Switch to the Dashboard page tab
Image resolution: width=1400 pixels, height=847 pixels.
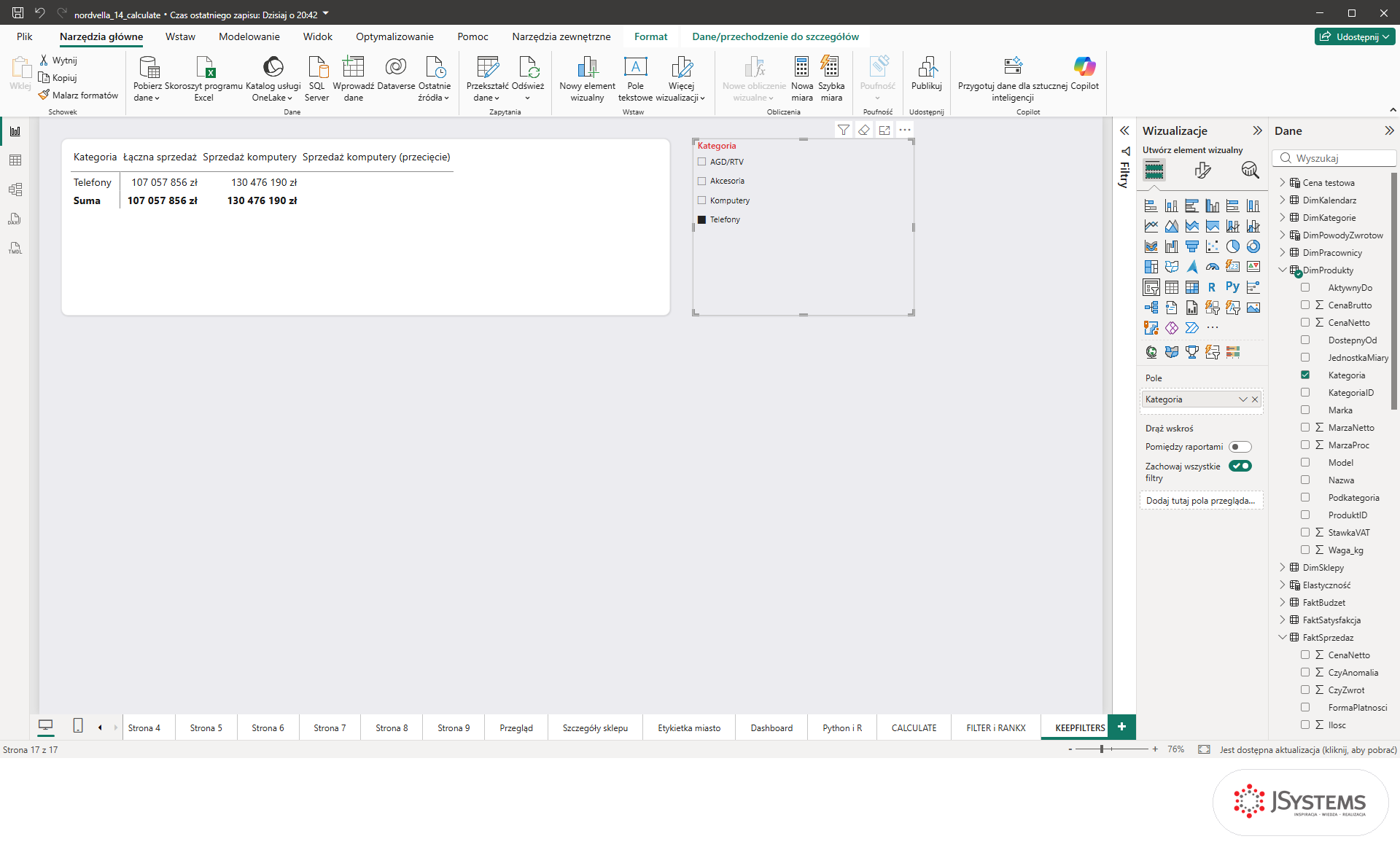pos(771,727)
